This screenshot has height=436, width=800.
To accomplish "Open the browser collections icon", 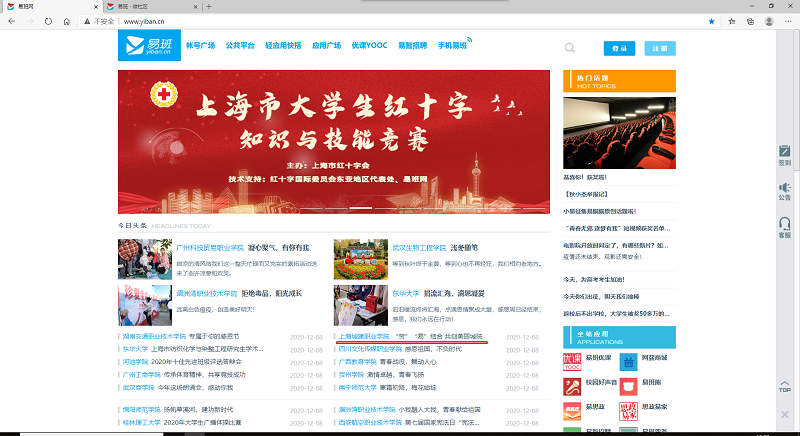I will [x=750, y=21].
